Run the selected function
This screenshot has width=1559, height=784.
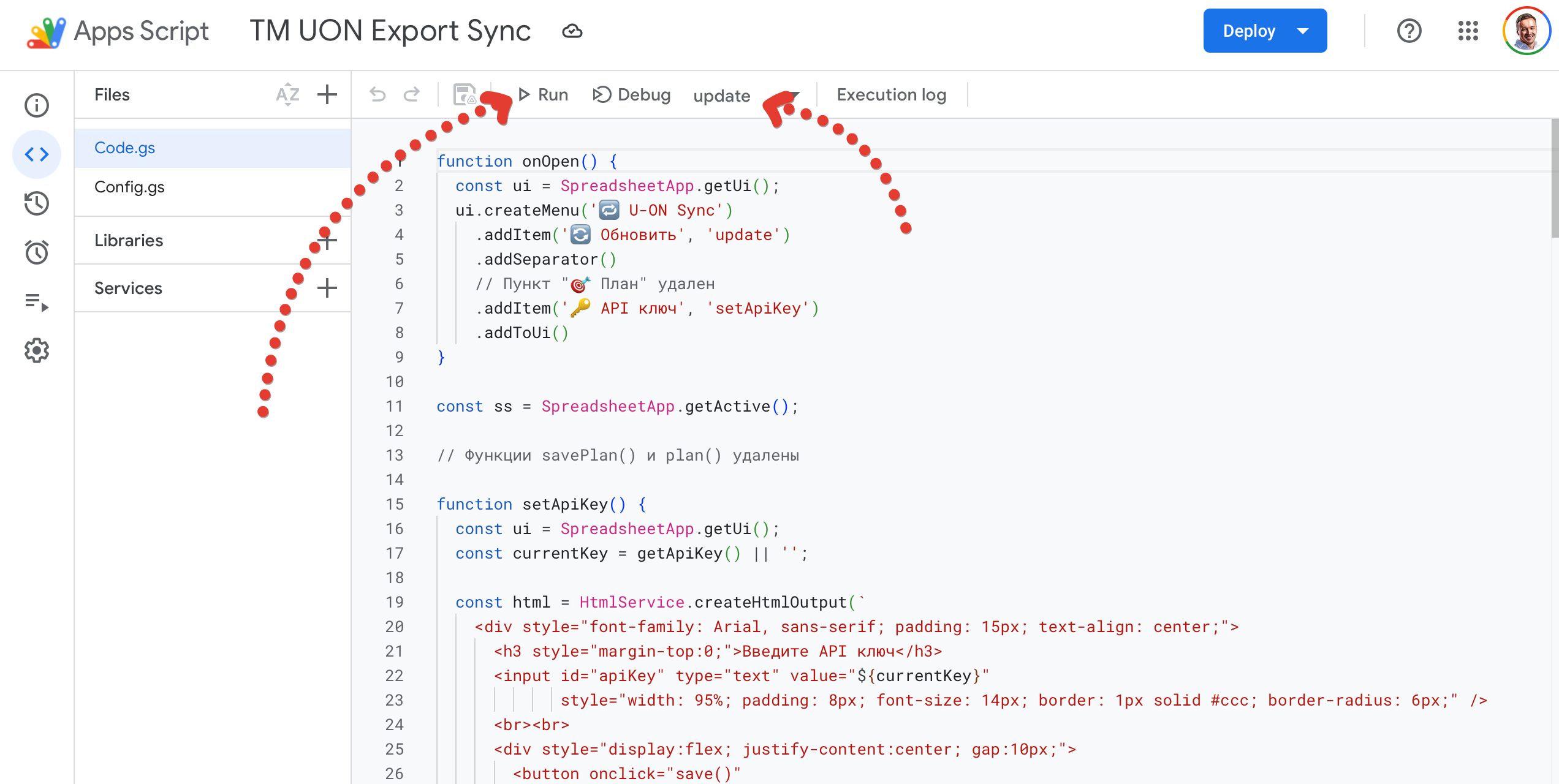point(543,95)
